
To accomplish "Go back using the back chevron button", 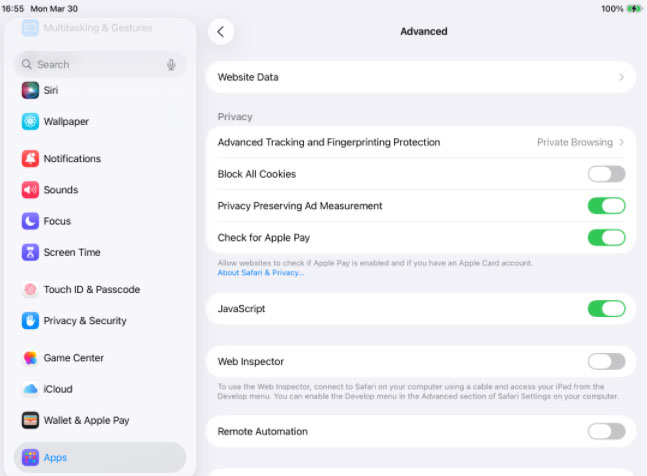I will pyautogui.click(x=221, y=32).
